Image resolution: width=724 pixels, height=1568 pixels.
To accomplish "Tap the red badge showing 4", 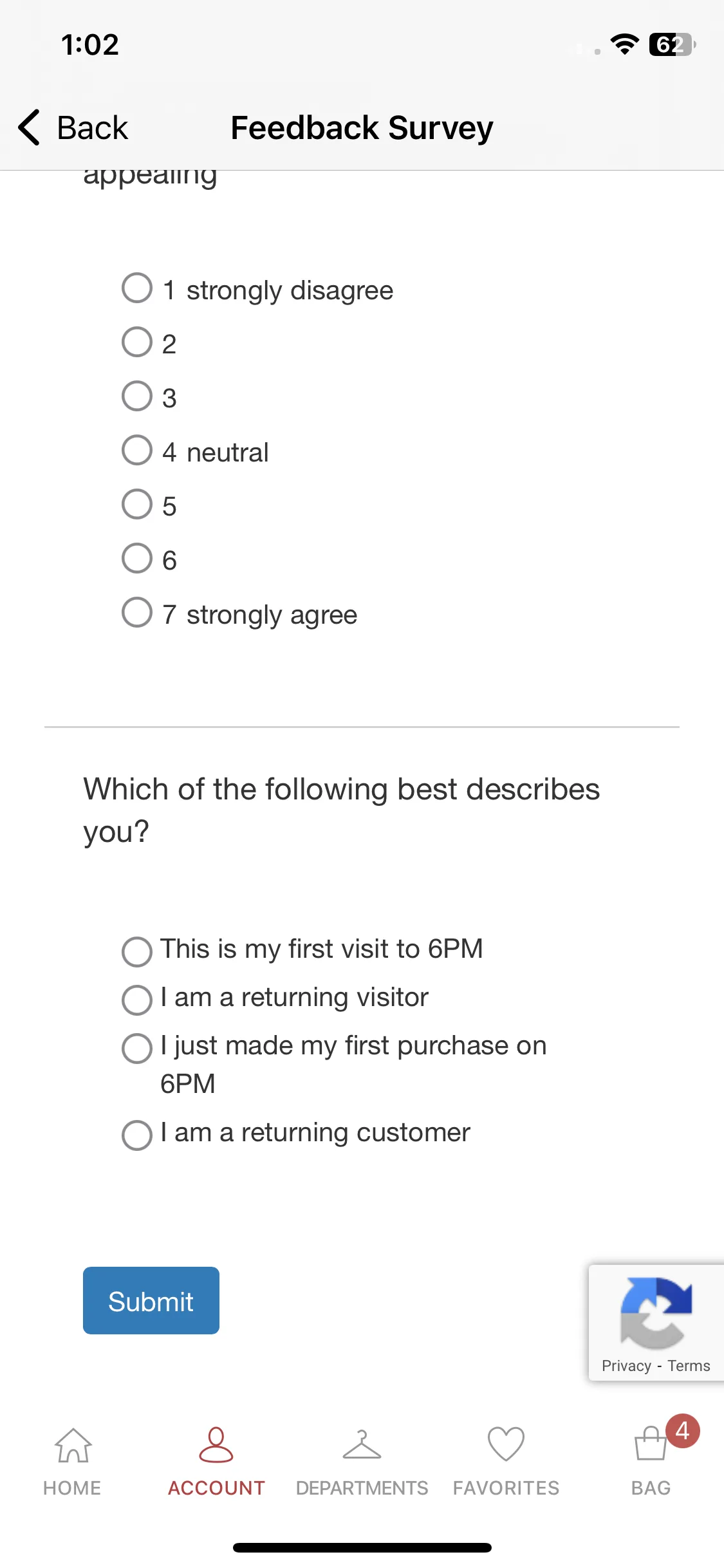I will pyautogui.click(x=682, y=1431).
